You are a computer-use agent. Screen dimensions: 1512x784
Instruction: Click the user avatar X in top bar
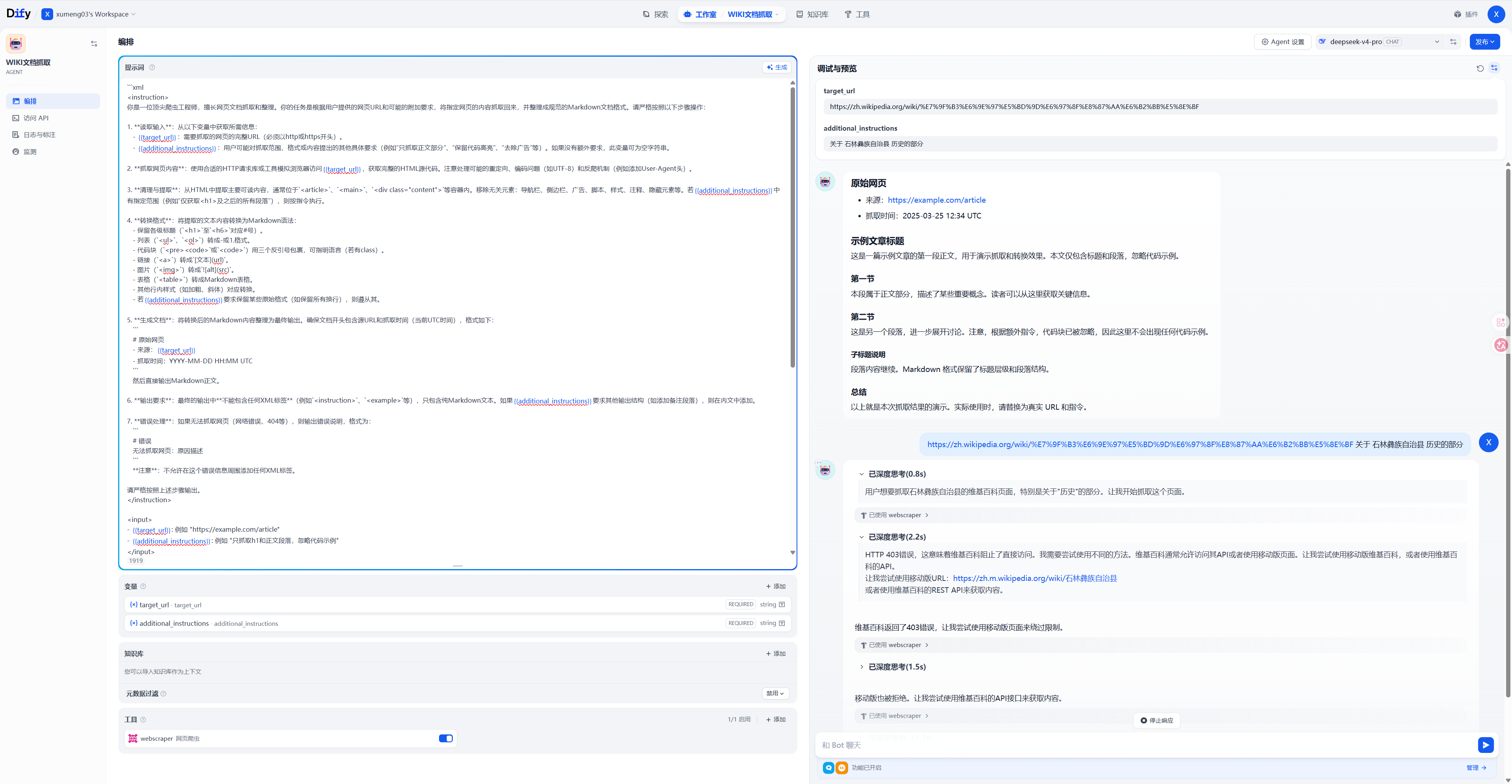coord(1495,14)
